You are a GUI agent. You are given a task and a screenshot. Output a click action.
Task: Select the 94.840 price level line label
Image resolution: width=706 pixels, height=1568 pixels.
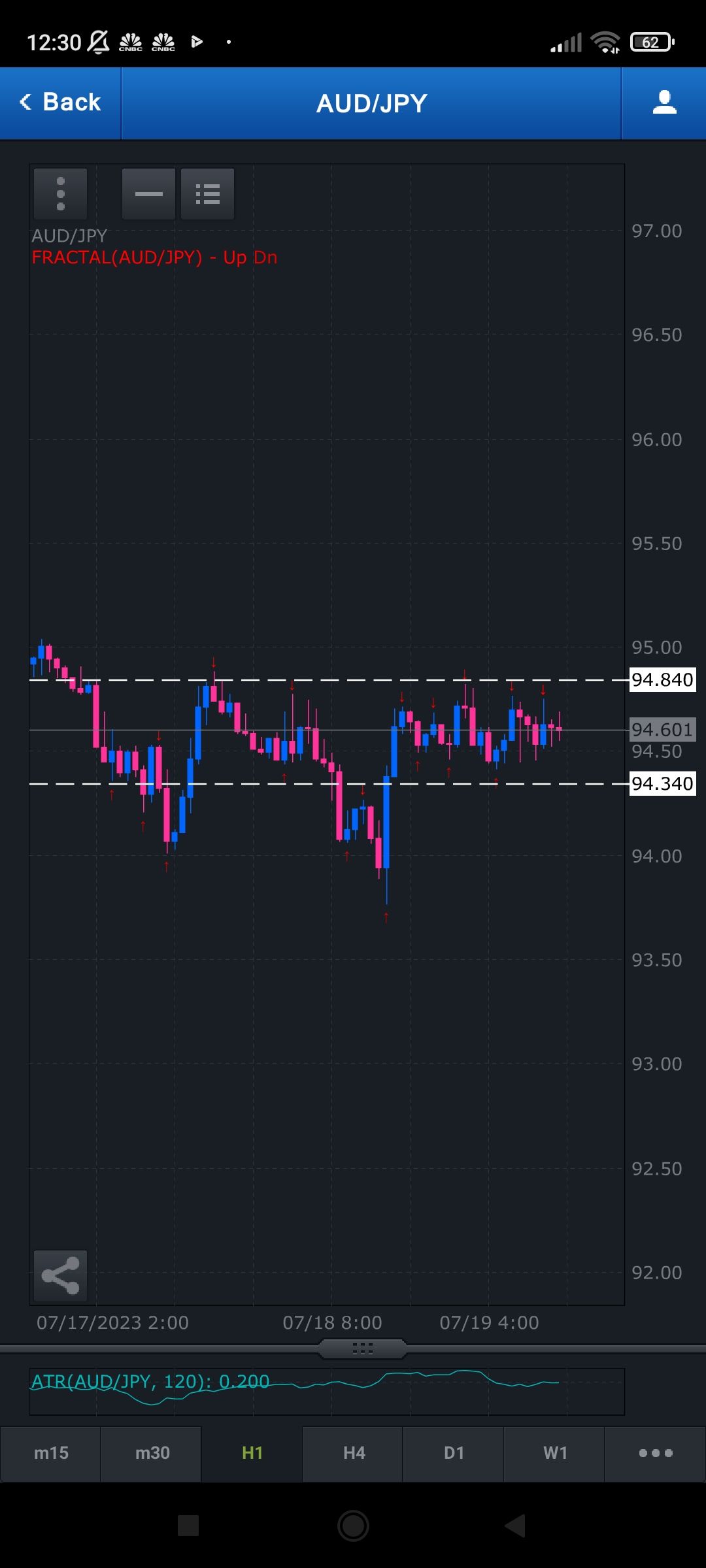tap(662, 679)
